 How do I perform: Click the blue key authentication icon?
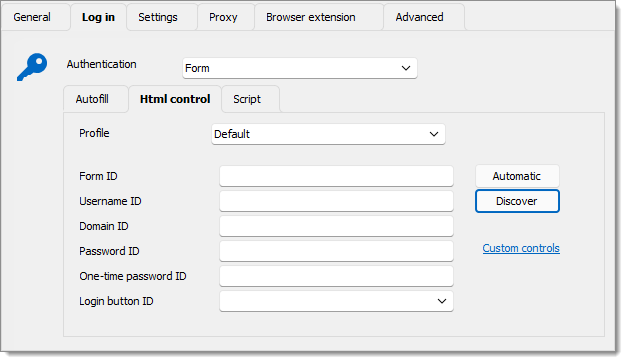32,67
